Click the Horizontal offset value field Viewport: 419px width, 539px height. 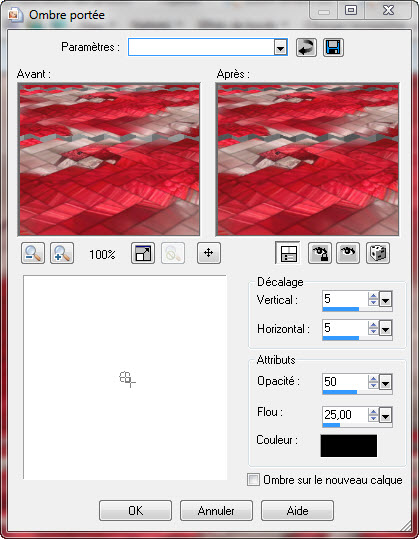pyautogui.click(x=345, y=328)
